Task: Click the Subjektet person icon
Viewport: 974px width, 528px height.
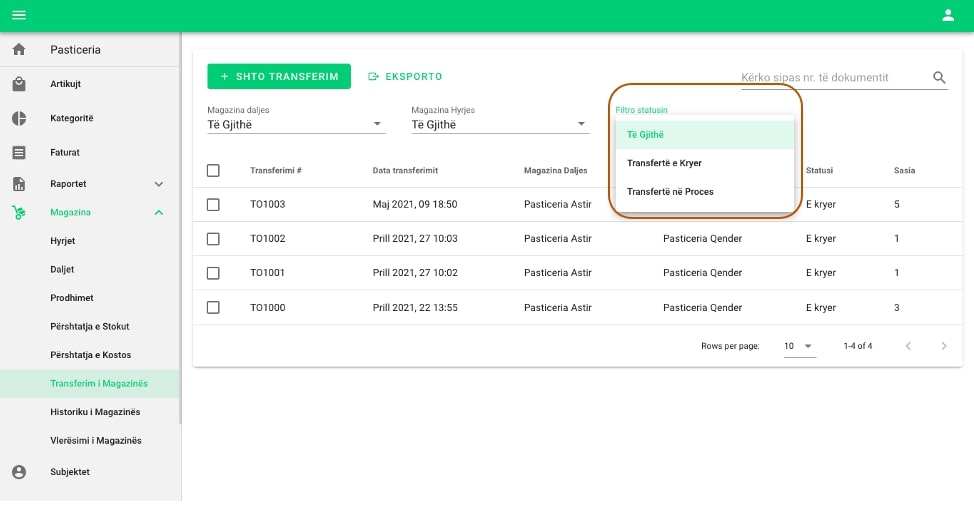Action: pyautogui.click(x=19, y=472)
